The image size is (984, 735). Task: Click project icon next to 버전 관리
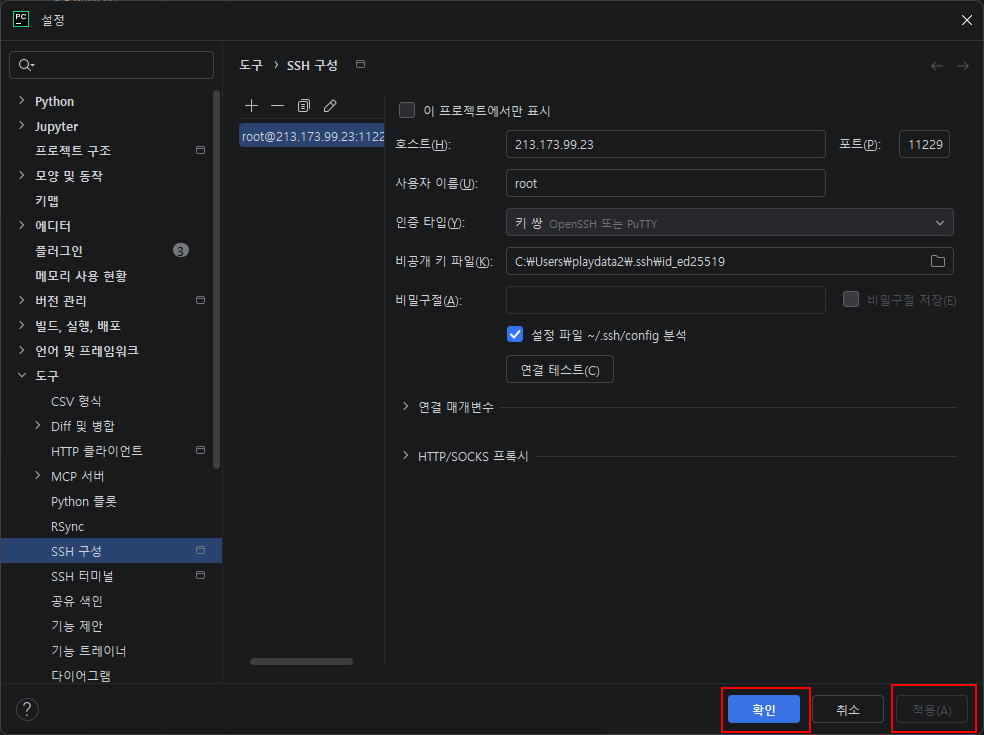[200, 300]
